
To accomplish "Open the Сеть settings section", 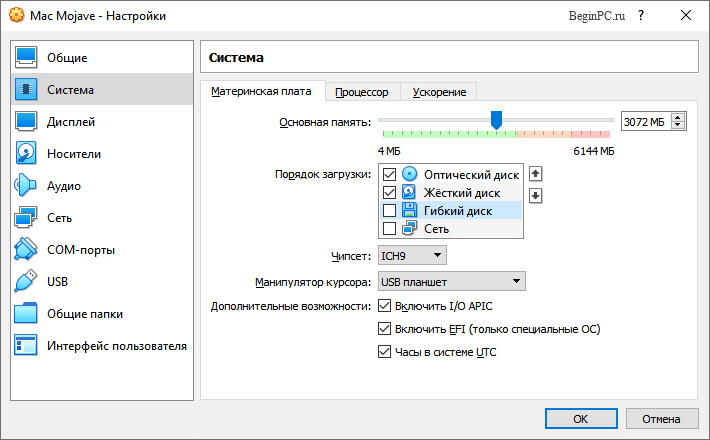I will (x=102, y=217).
